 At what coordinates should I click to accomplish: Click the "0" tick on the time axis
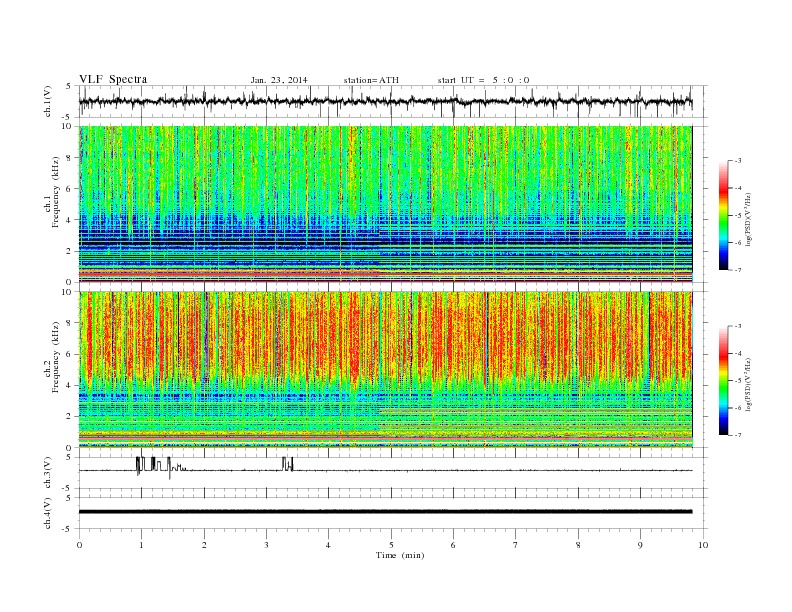pos(79,545)
